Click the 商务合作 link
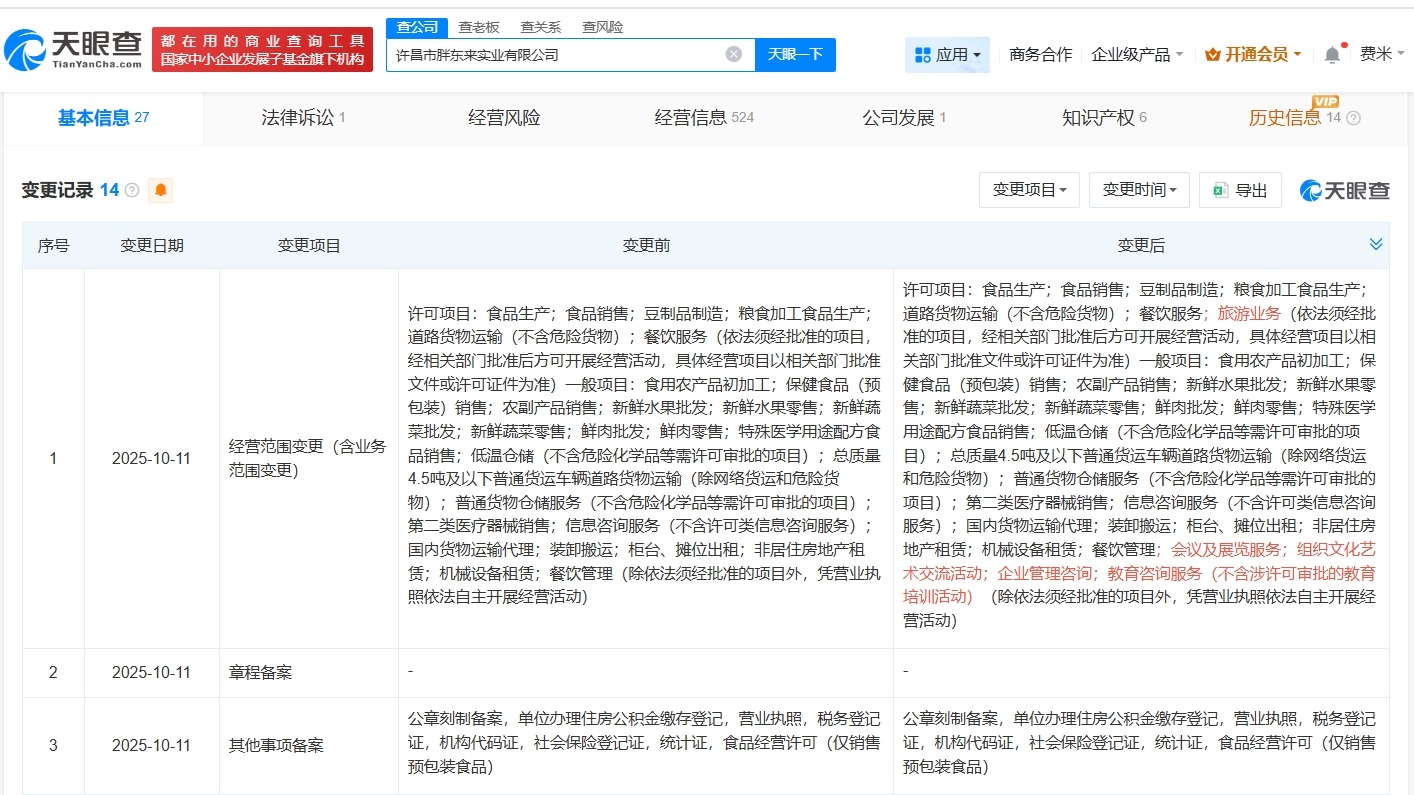1414x795 pixels. click(1040, 54)
